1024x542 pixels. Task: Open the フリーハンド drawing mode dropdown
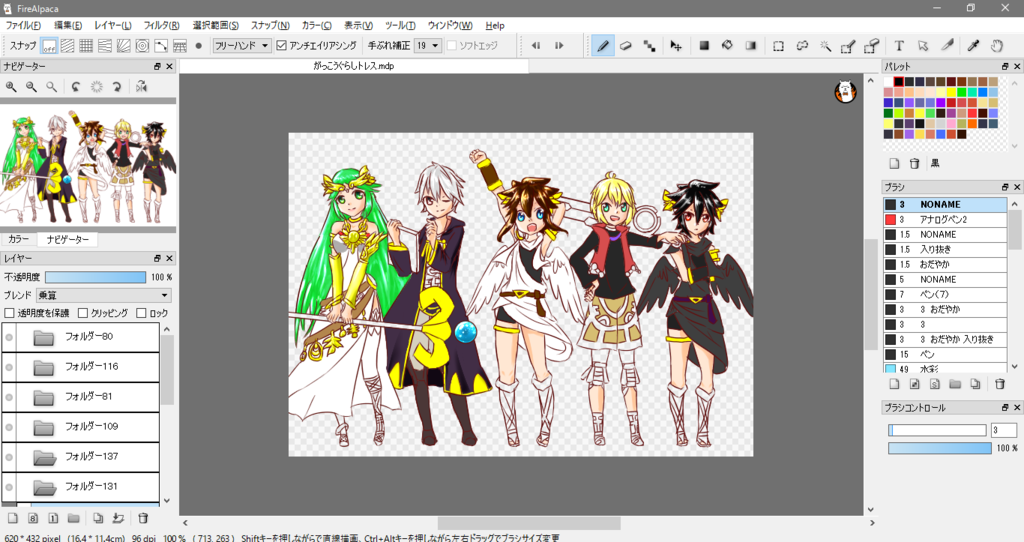tap(242, 46)
